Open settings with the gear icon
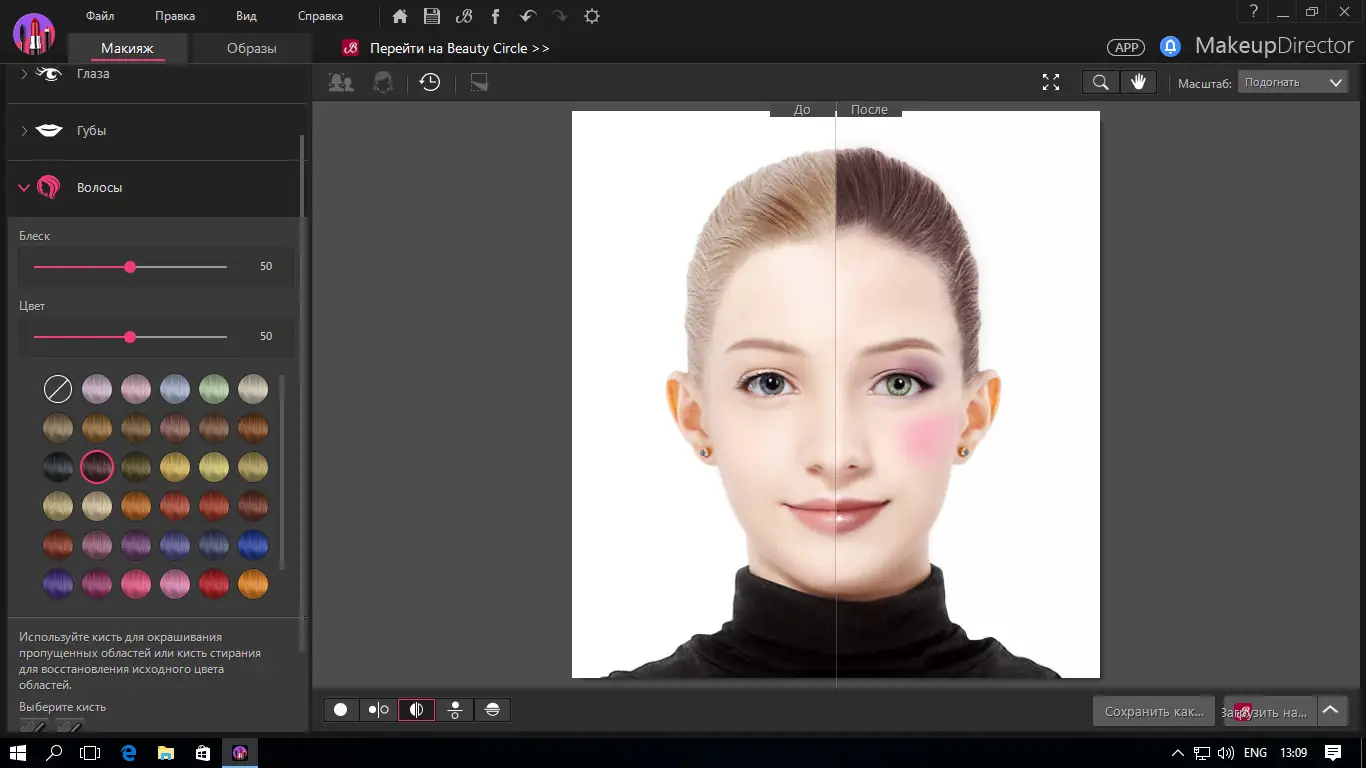The image size is (1366, 768). coord(592,16)
